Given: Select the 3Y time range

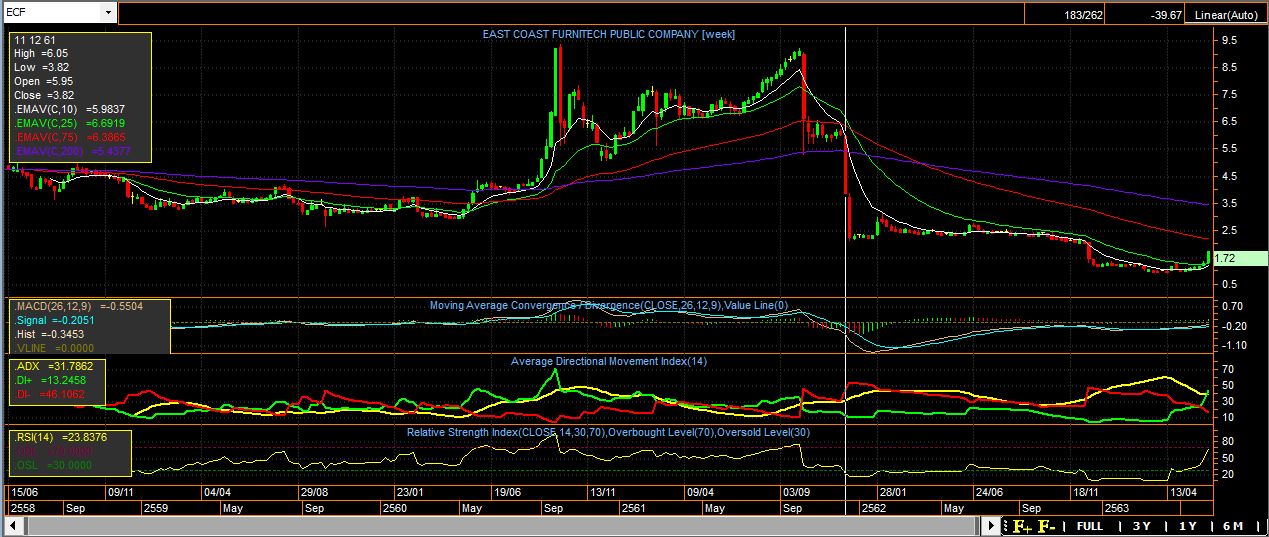Looking at the screenshot, I should [x=1141, y=526].
